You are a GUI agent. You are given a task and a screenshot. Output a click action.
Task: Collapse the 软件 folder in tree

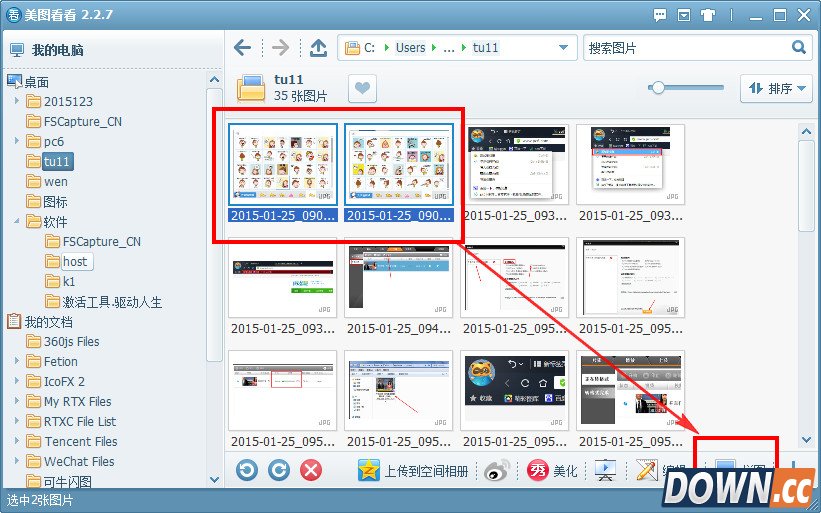pyautogui.click(x=17, y=222)
